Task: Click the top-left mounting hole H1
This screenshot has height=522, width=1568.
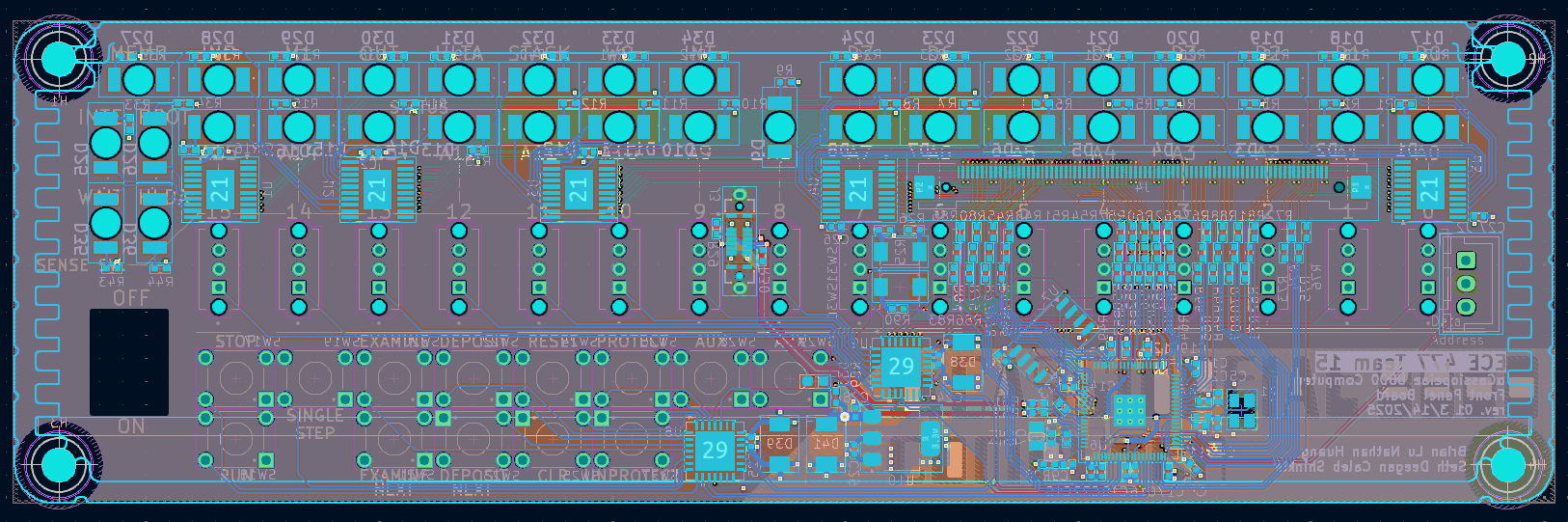Action: tap(58, 60)
